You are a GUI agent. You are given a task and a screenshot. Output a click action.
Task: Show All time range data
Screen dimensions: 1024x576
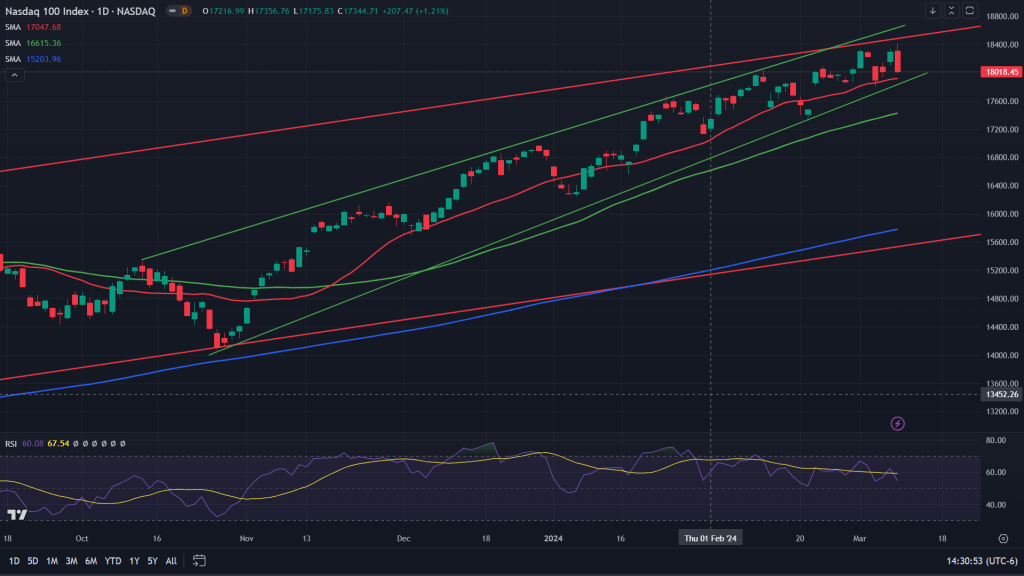(x=171, y=561)
